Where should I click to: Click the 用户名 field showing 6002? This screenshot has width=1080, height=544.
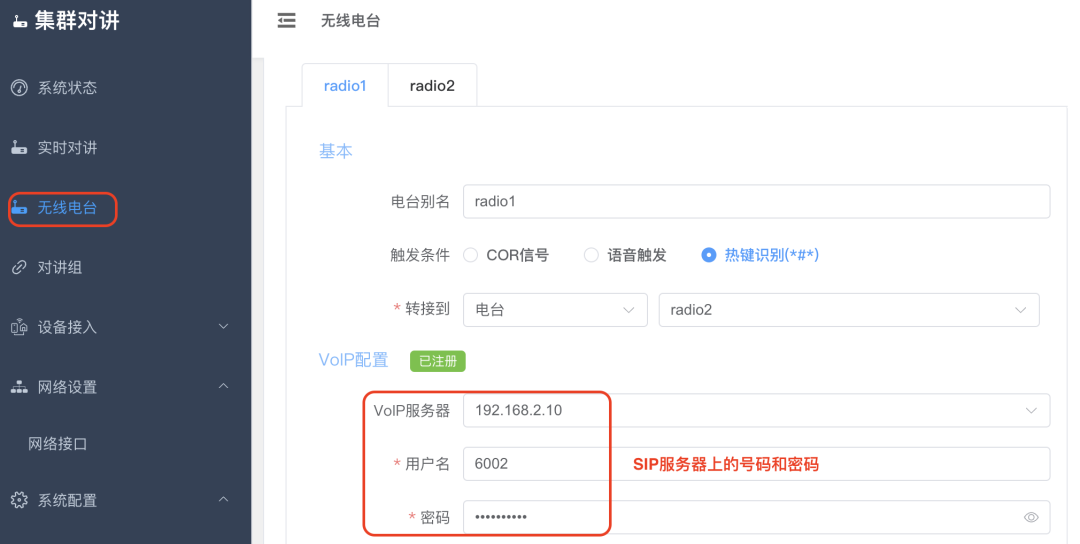click(756, 464)
